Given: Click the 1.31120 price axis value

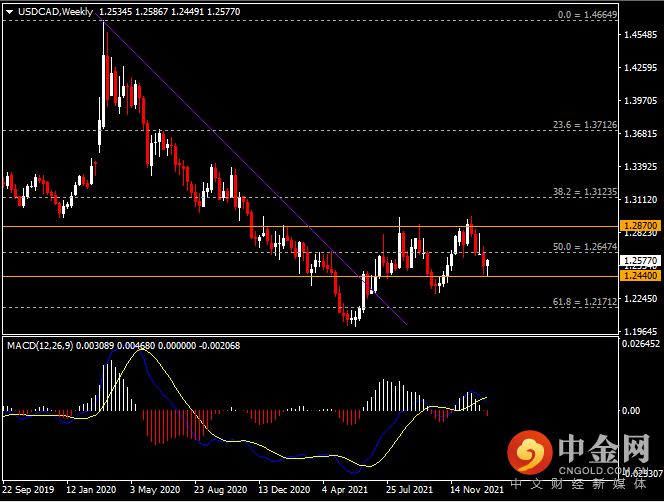Looking at the screenshot, I should coord(641,200).
